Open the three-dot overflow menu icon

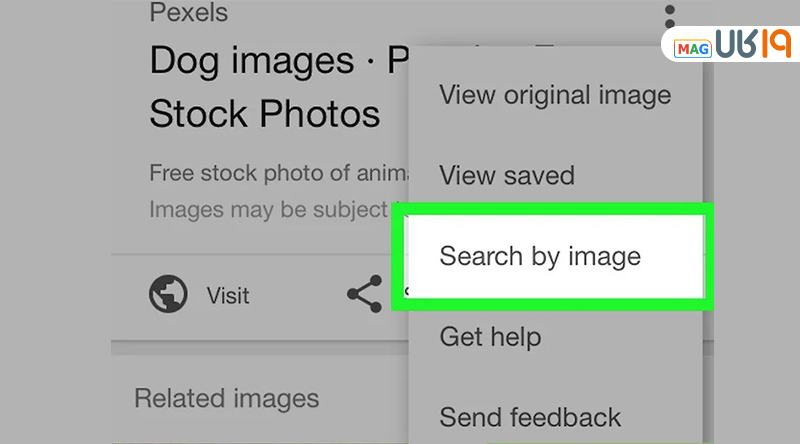[x=670, y=19]
